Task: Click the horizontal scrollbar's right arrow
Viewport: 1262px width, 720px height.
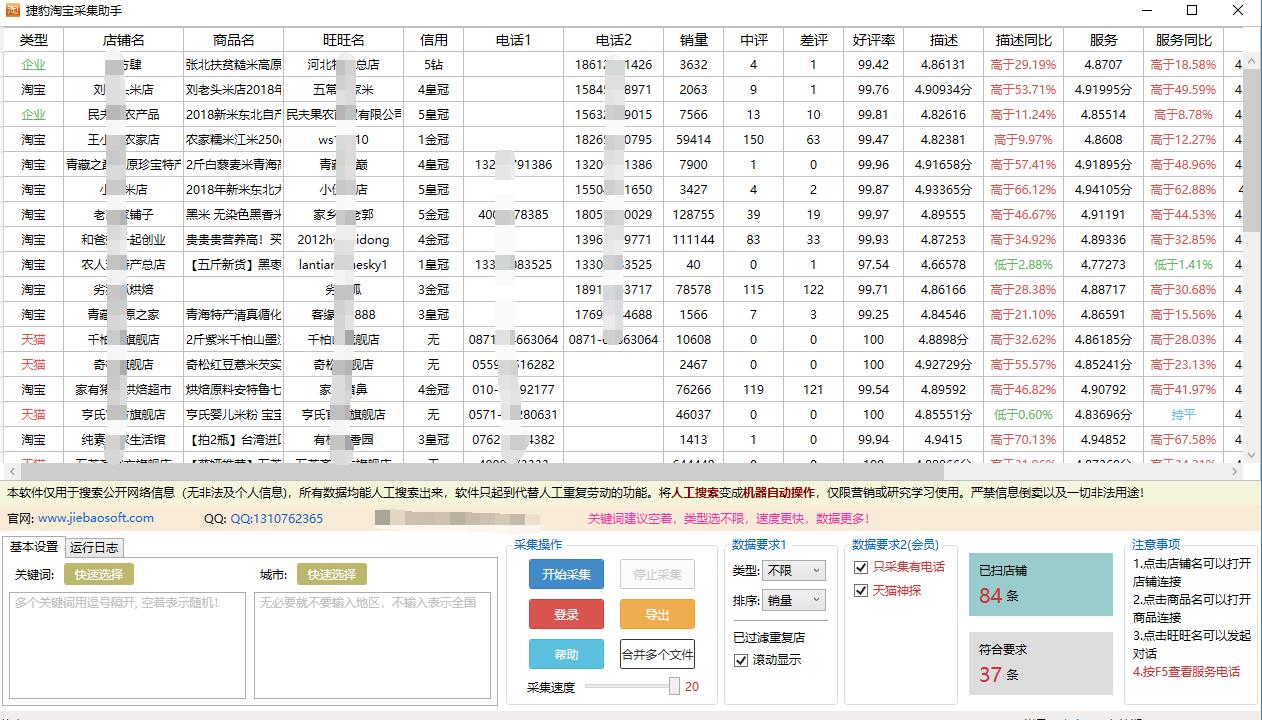Action: coord(1236,471)
